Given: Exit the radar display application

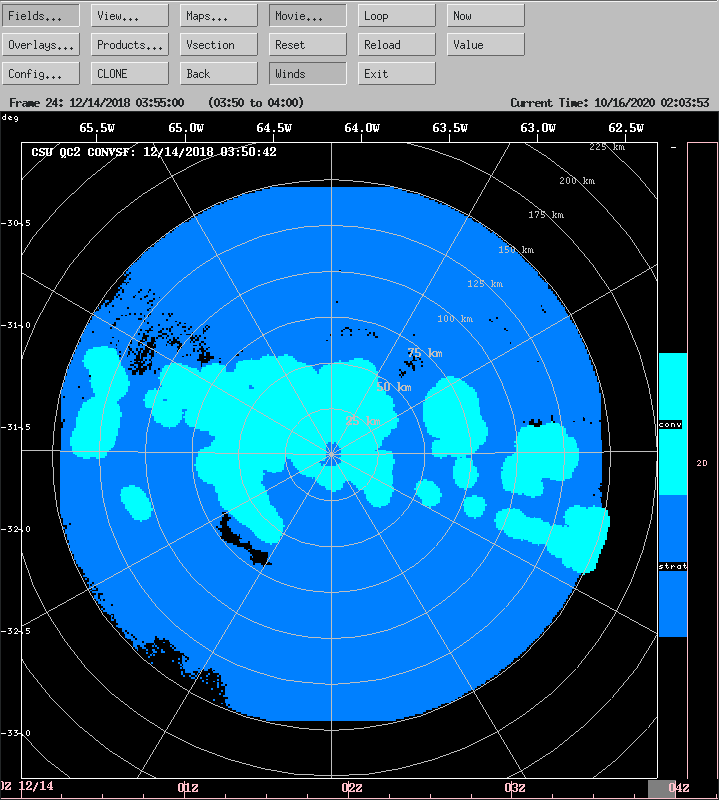Looking at the screenshot, I should point(397,74).
